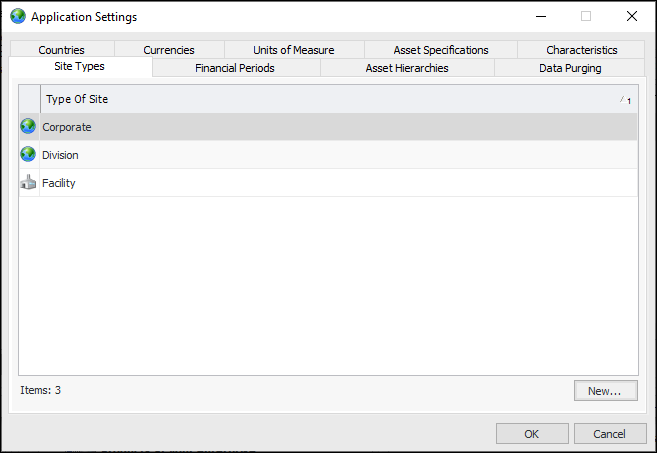Open the Asset Hierarchies tab
This screenshot has height=453, width=657.
[407, 68]
